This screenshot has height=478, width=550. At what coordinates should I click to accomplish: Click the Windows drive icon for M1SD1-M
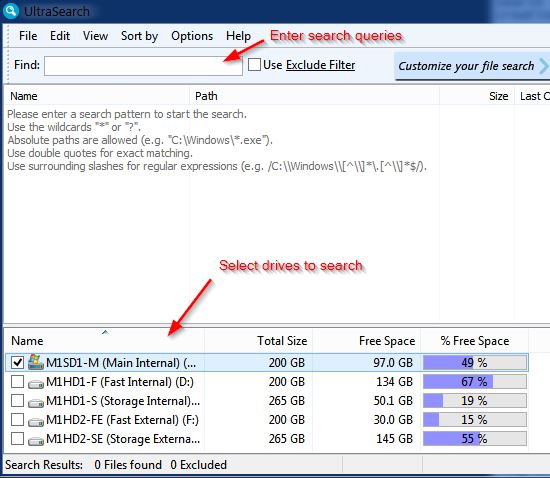[36, 362]
